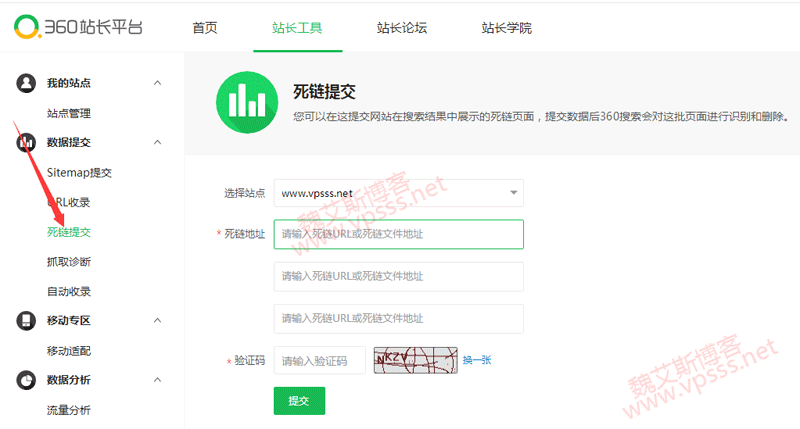Switch to the 站长论坛 tab

pos(402,28)
